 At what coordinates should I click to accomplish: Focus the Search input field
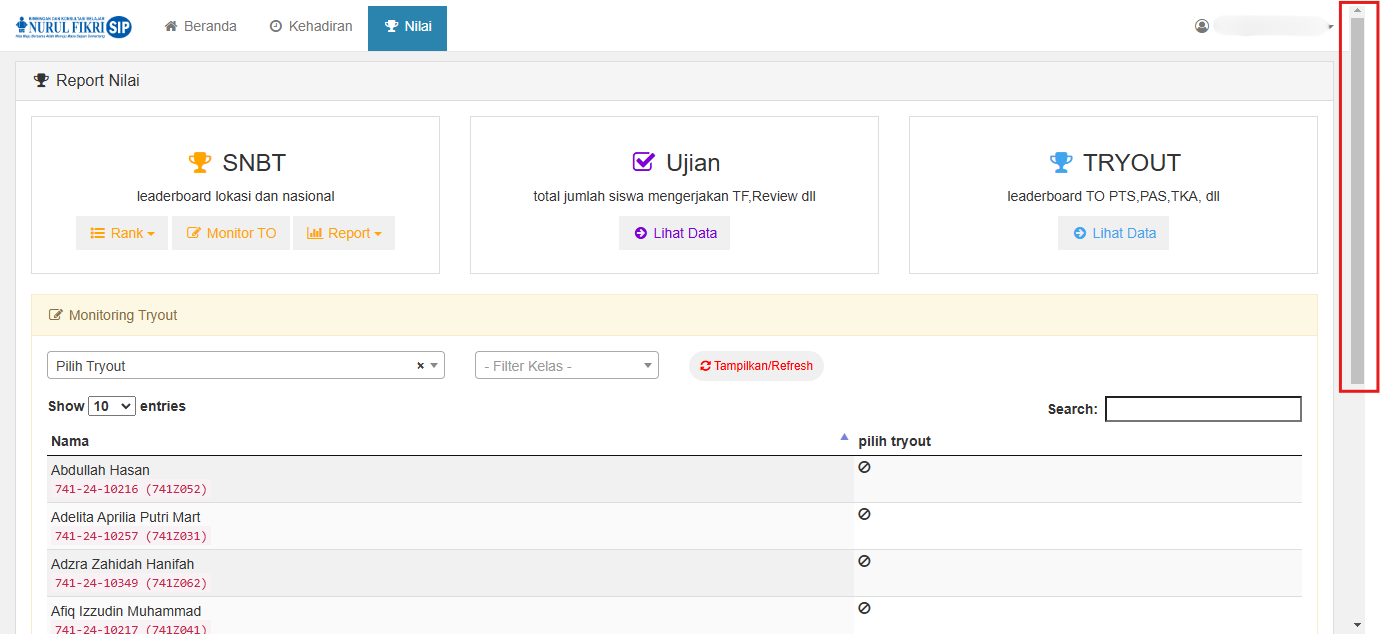coord(1203,409)
